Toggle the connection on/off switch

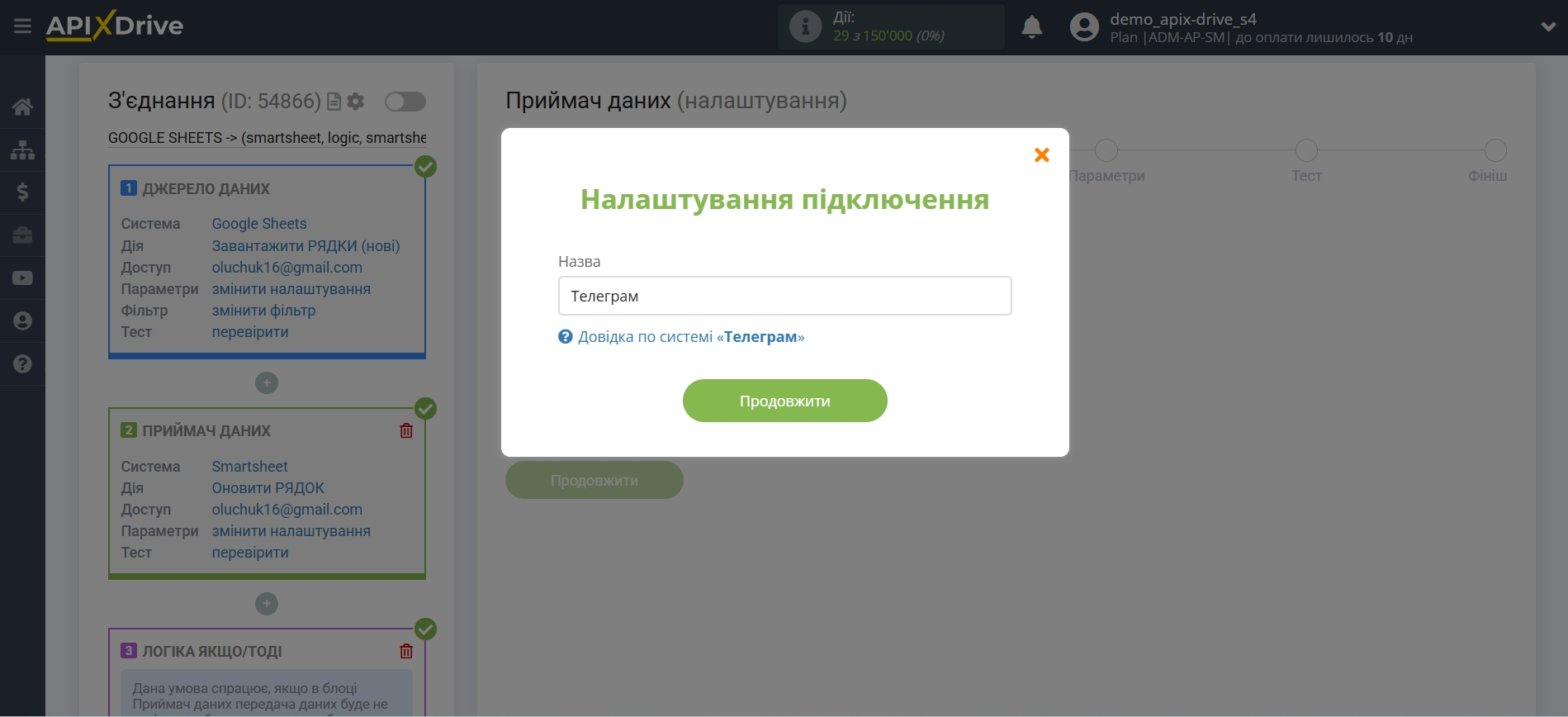click(x=405, y=102)
